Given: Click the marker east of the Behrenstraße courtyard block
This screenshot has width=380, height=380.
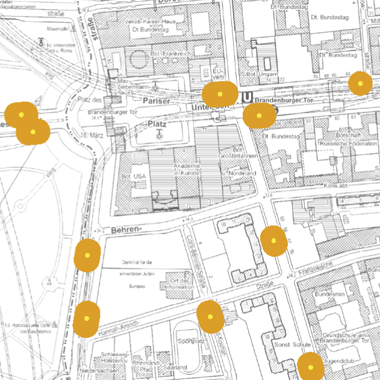Looking at the screenshot, I should click(x=274, y=241).
